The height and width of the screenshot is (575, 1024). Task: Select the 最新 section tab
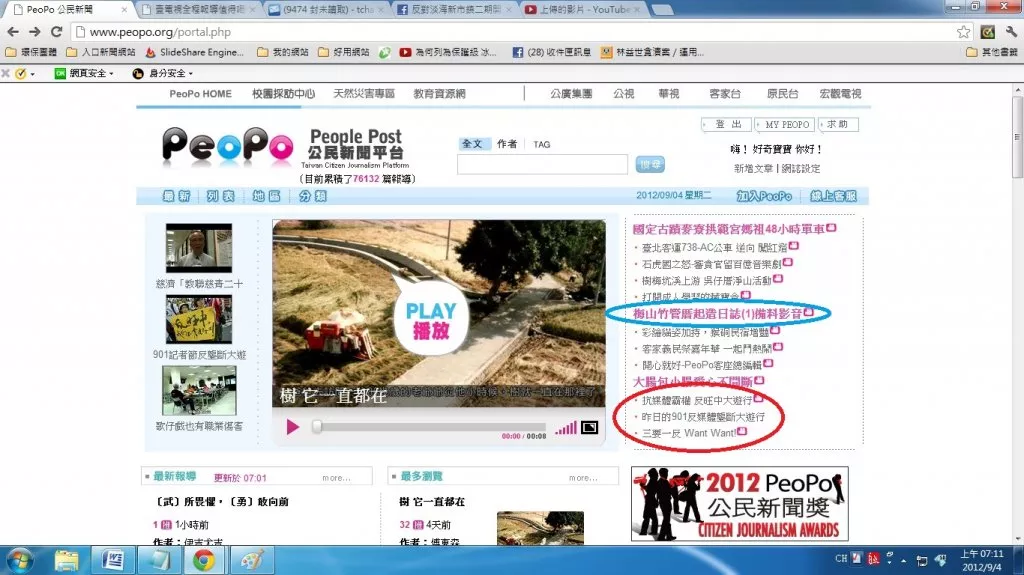pyautogui.click(x=176, y=196)
